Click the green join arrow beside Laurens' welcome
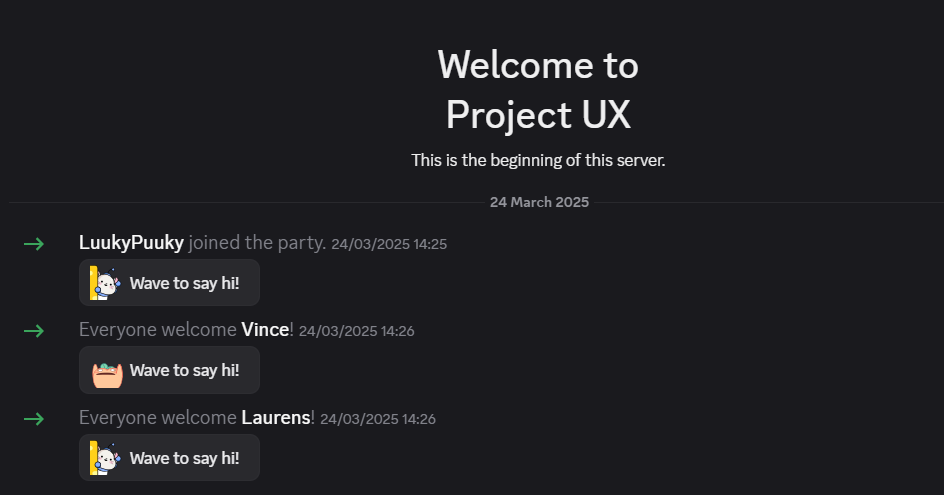Screen dimensions: 944x495 [x=34, y=418]
